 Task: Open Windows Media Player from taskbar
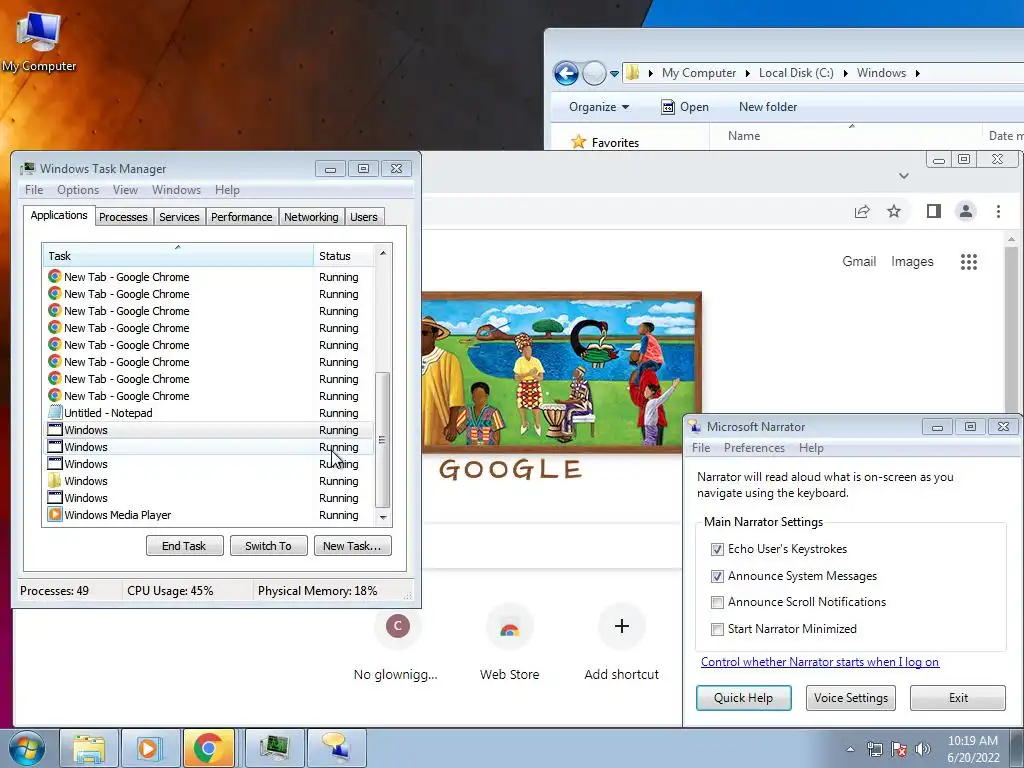tap(149, 748)
